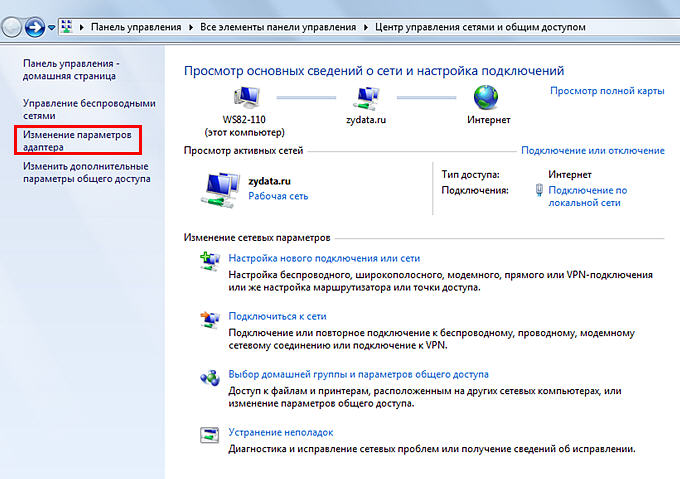Open Изменить дополнительные параметры общего доступа
Screen dimensions: 680x479
click(x=86, y=172)
